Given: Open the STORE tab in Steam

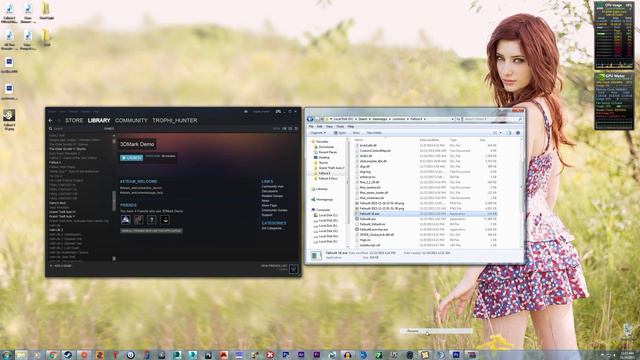Looking at the screenshot, I should [x=74, y=120].
